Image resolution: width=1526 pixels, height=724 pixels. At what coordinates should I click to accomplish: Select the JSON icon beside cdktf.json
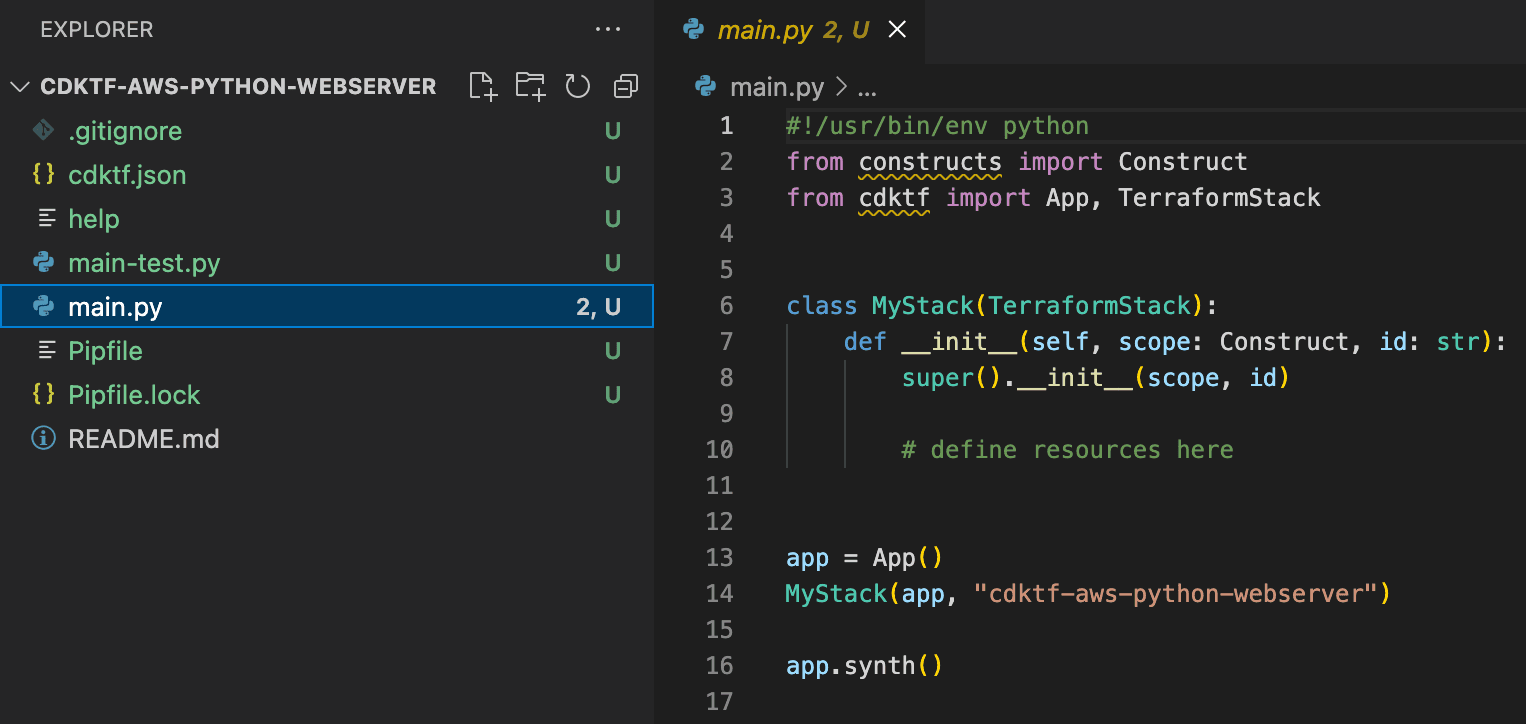click(x=43, y=174)
